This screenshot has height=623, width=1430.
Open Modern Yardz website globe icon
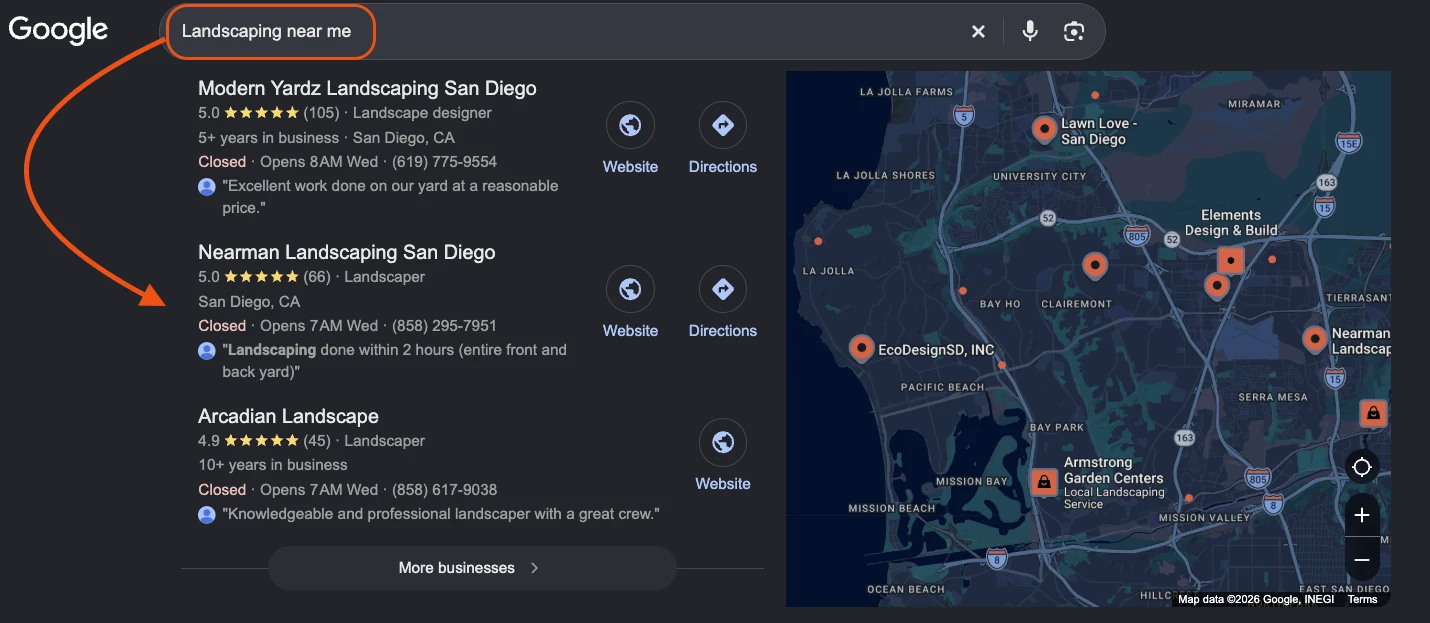(630, 126)
